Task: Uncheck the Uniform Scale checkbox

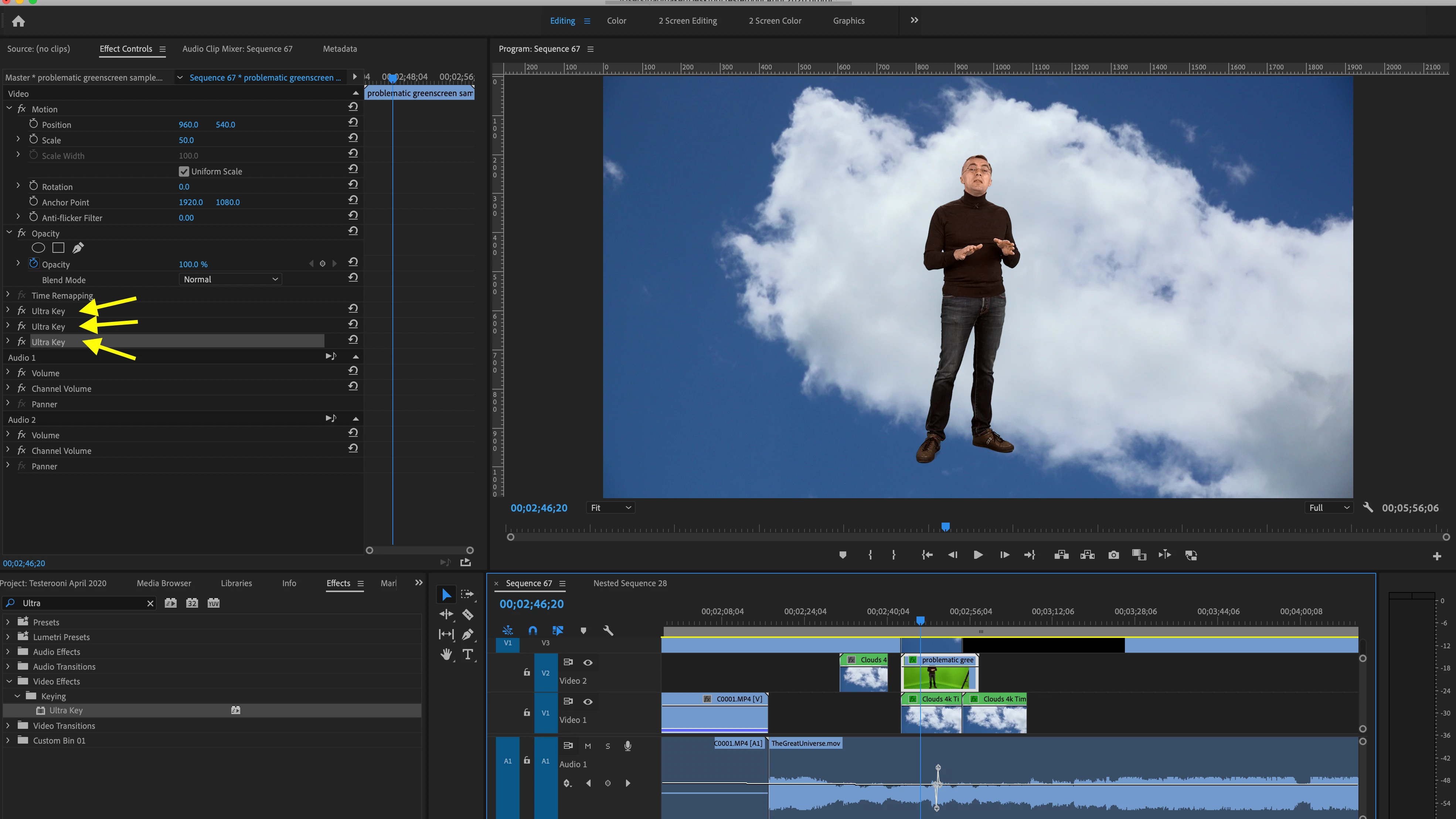Action: 184,171
